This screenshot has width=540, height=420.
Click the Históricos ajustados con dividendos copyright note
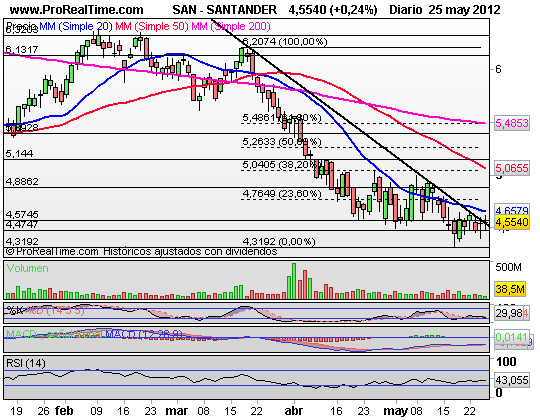[x=190, y=252]
